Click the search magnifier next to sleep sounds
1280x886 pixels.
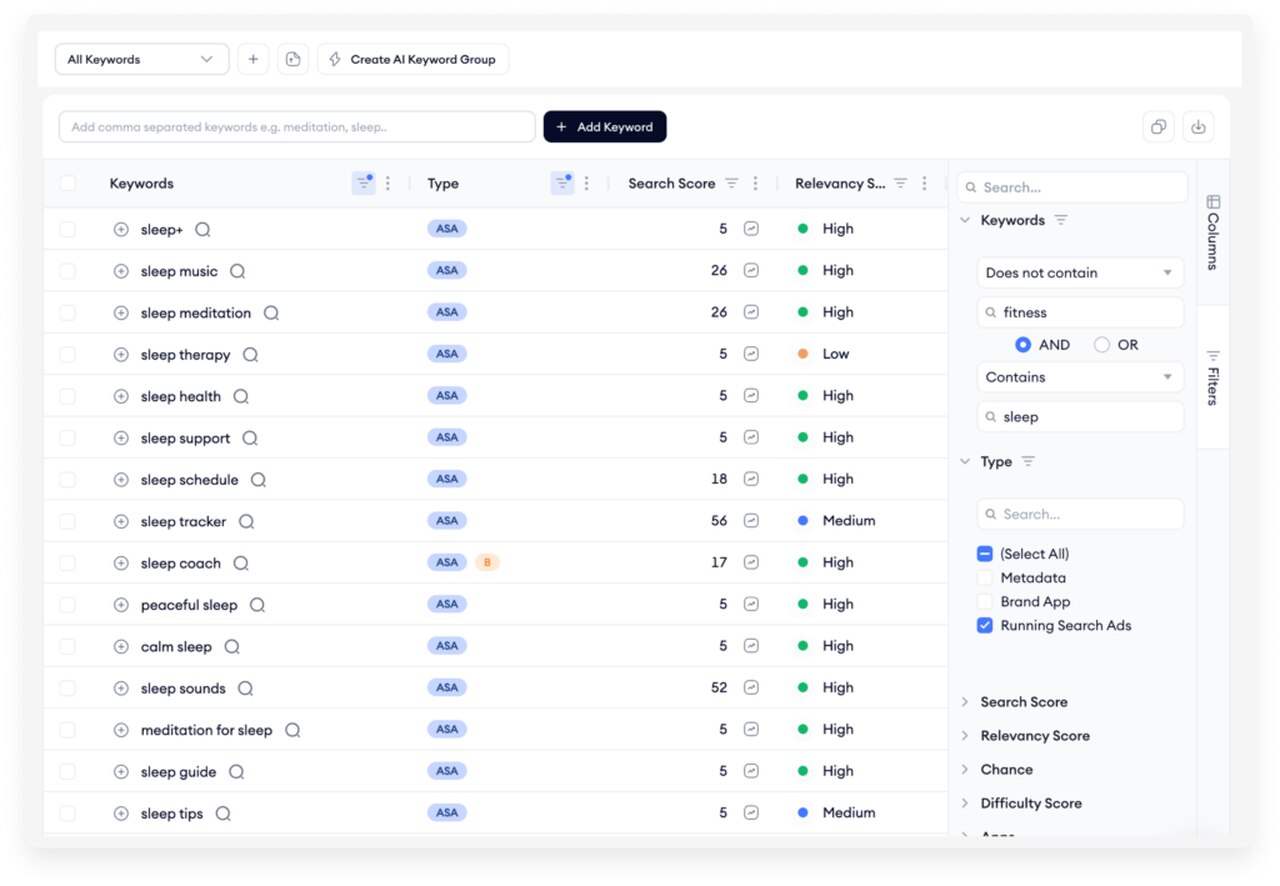[246, 688]
